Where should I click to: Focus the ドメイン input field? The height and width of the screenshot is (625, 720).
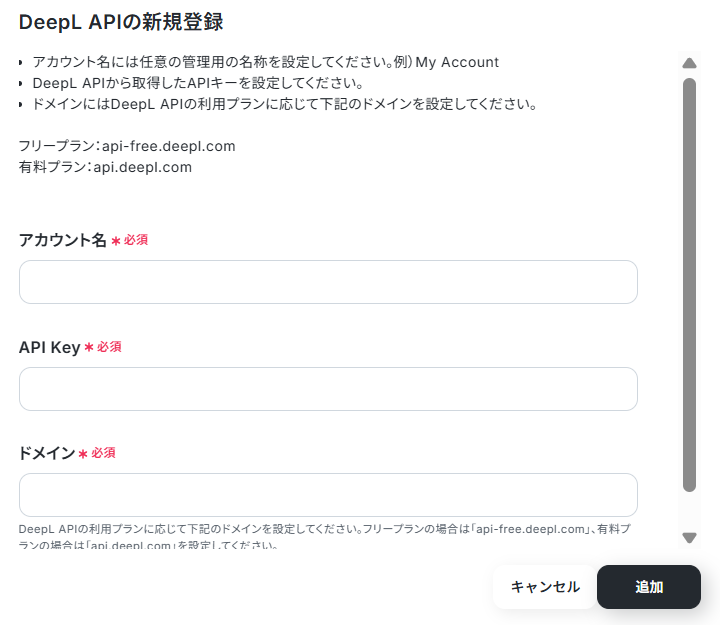tap(328, 495)
